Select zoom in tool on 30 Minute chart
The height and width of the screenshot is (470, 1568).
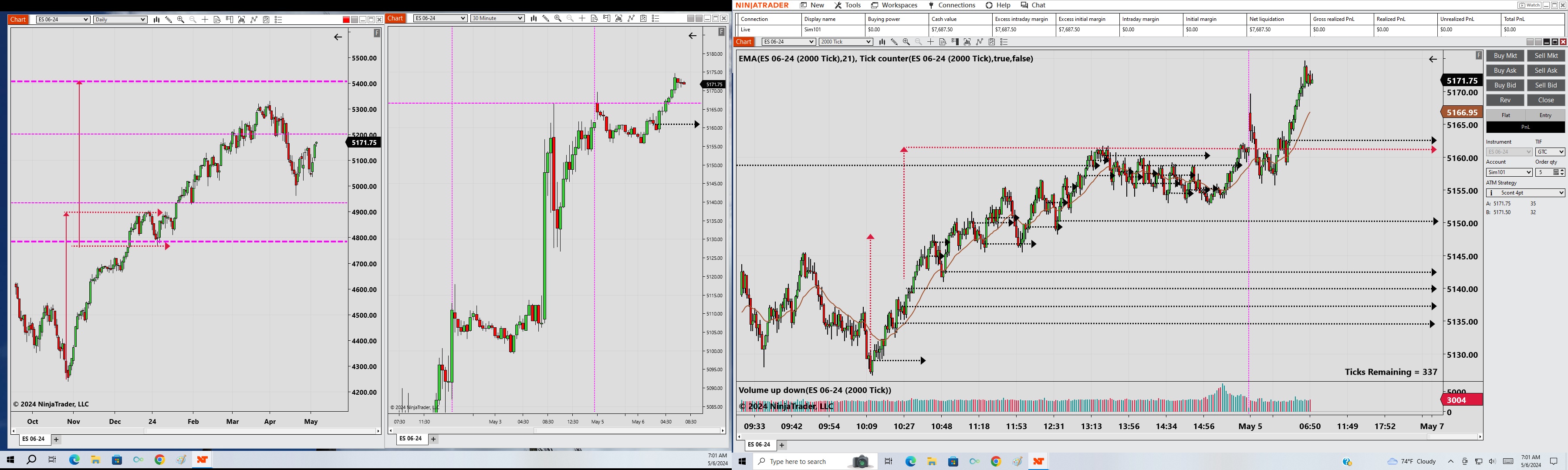[558, 18]
